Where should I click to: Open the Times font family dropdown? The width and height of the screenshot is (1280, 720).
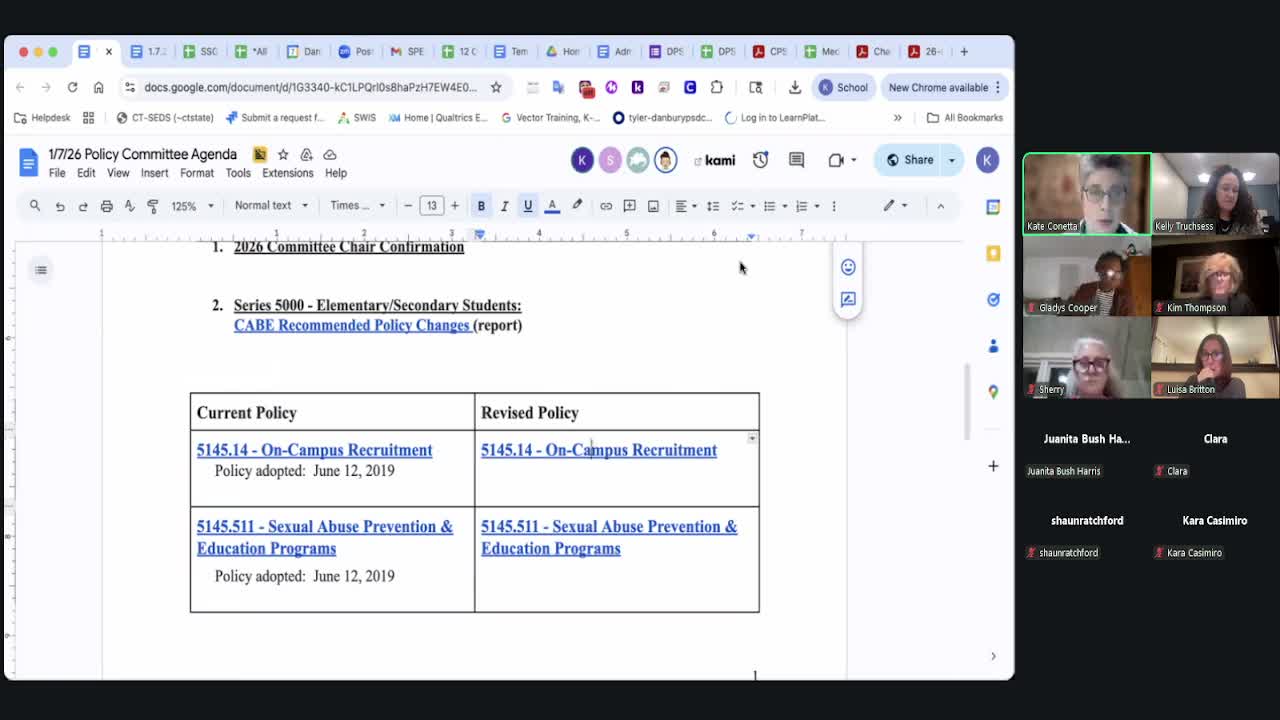(357, 206)
